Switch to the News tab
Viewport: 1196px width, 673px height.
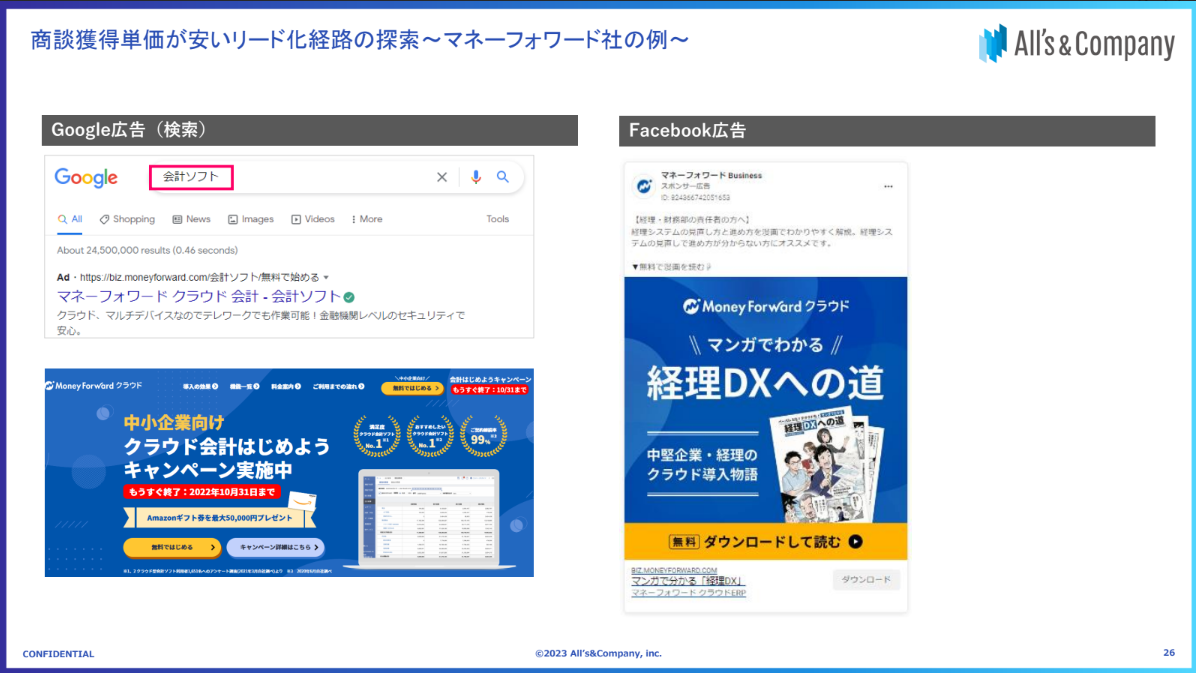click(191, 219)
